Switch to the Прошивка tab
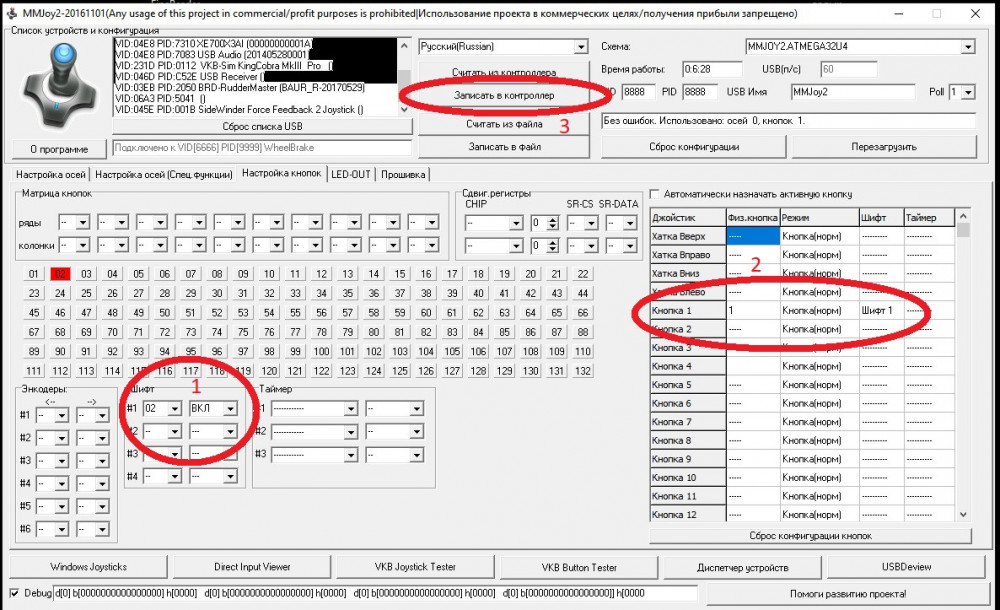1000x610 pixels. [x=402, y=174]
